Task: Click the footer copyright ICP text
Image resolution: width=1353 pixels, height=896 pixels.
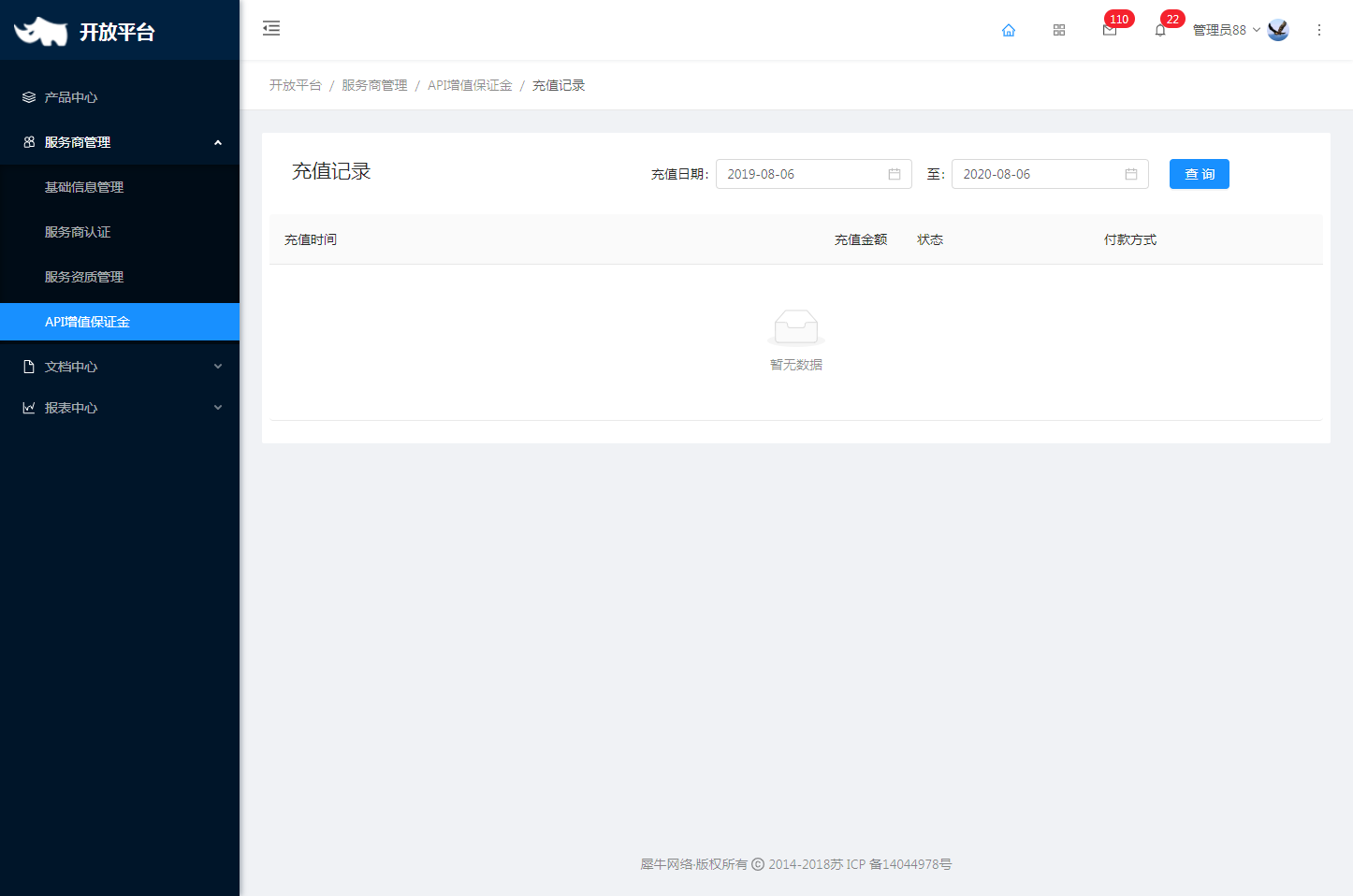Action: click(x=796, y=864)
